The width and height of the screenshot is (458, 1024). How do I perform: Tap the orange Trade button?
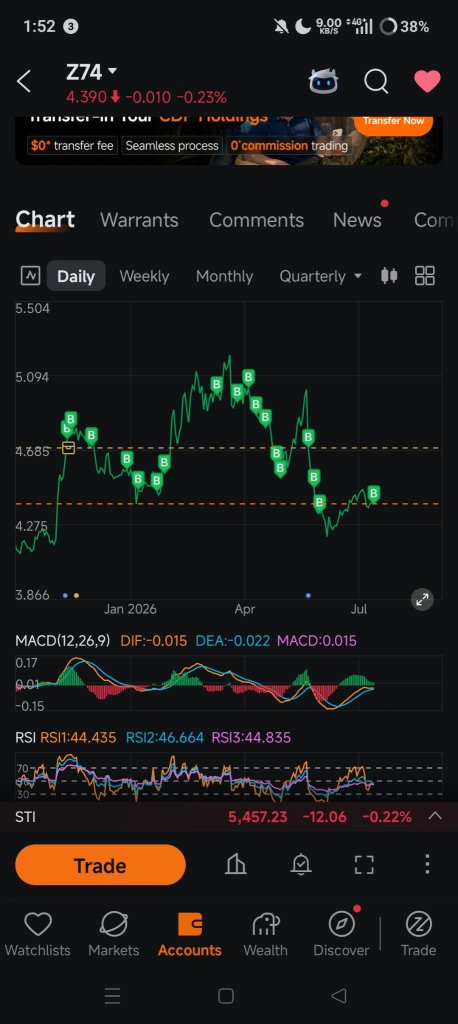pyautogui.click(x=100, y=865)
